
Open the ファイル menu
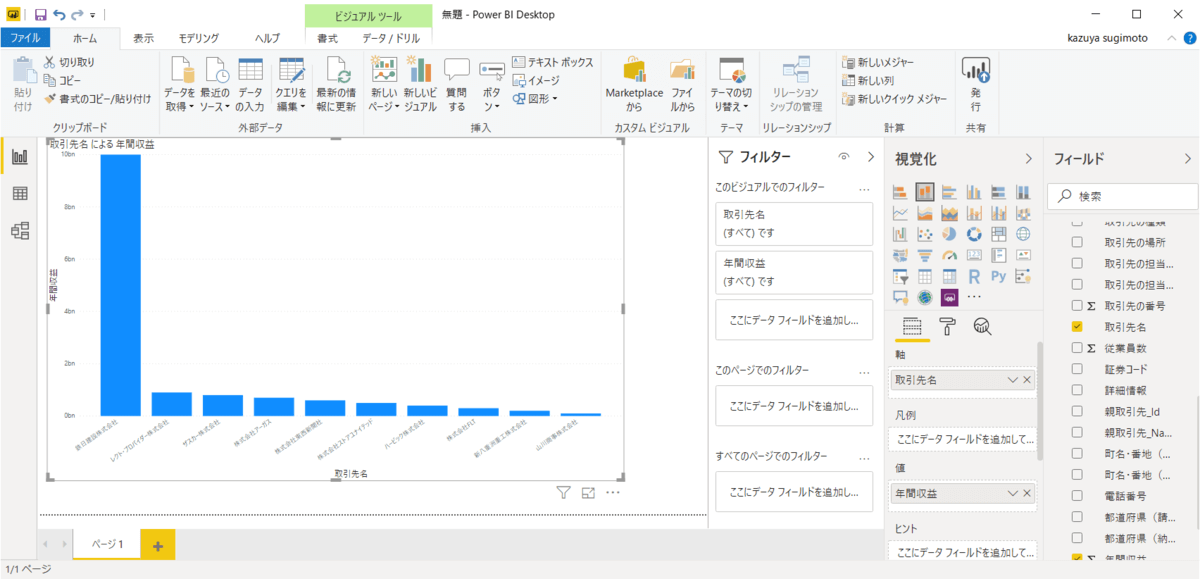point(25,38)
